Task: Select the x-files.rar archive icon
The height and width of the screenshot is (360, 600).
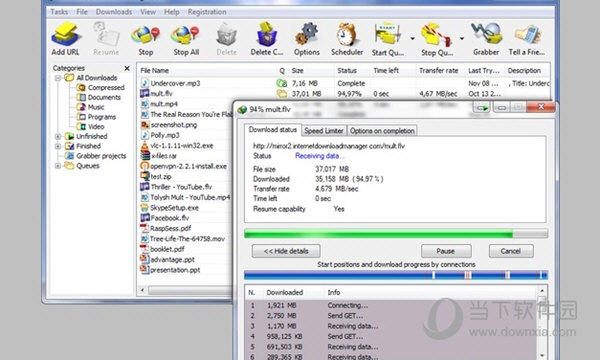Action: pyautogui.click(x=145, y=156)
